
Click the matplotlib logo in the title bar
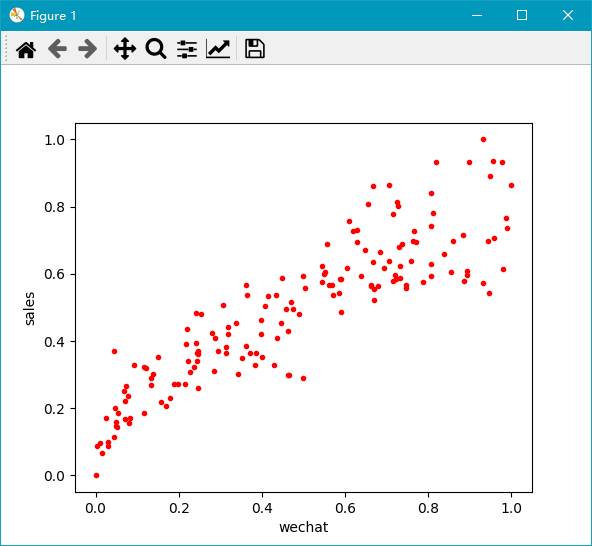[17, 15]
